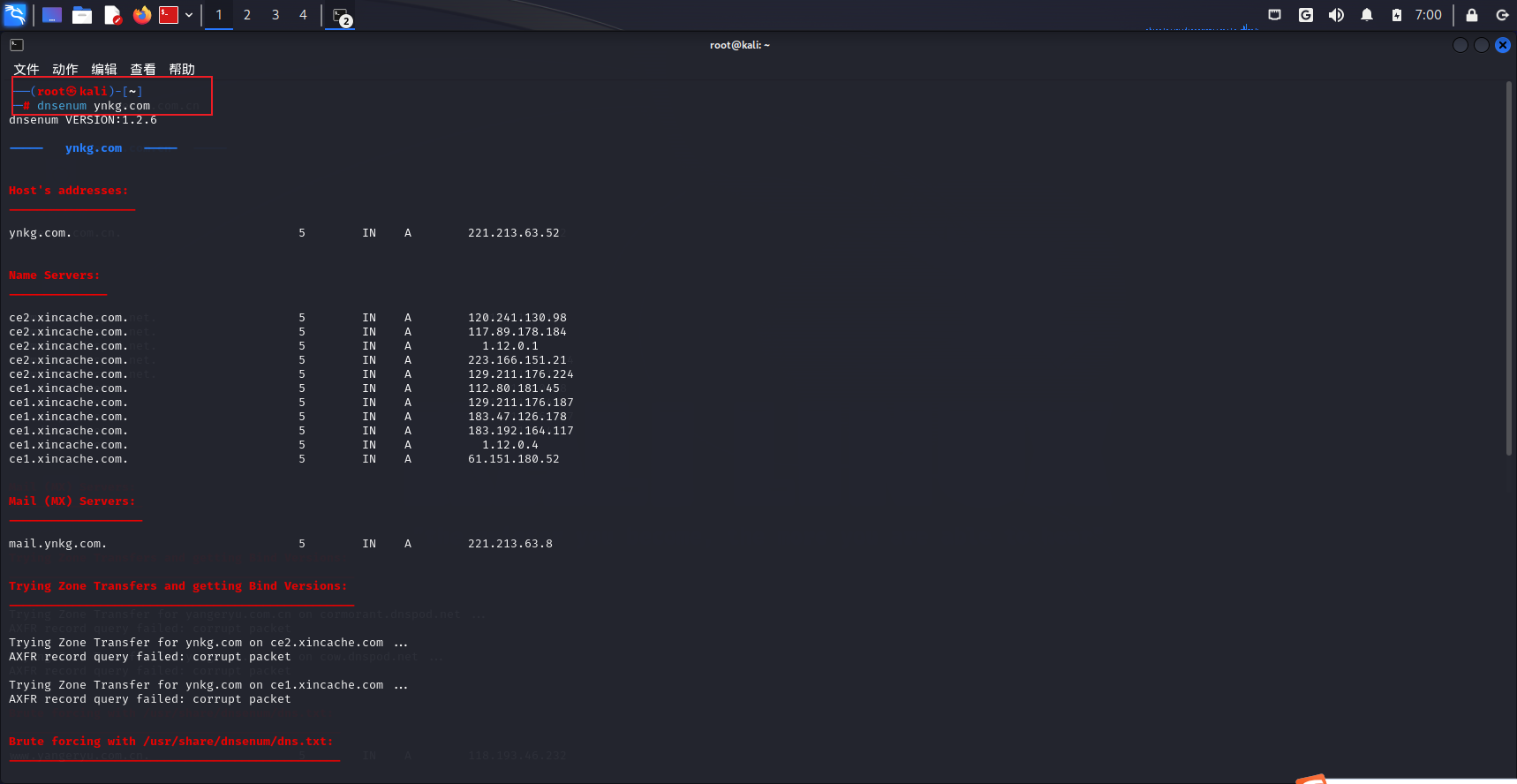The image size is (1517, 784).
Task: Click the 'Name Servers:' heading
Action: coord(54,275)
